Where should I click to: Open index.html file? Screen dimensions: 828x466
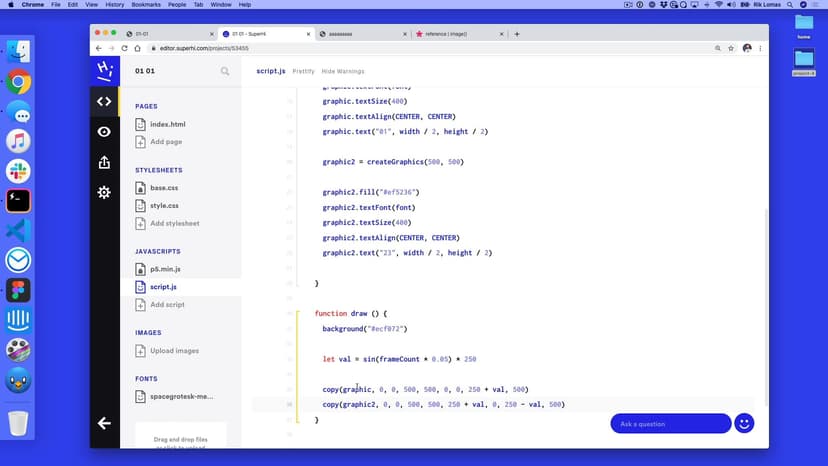(x=167, y=124)
